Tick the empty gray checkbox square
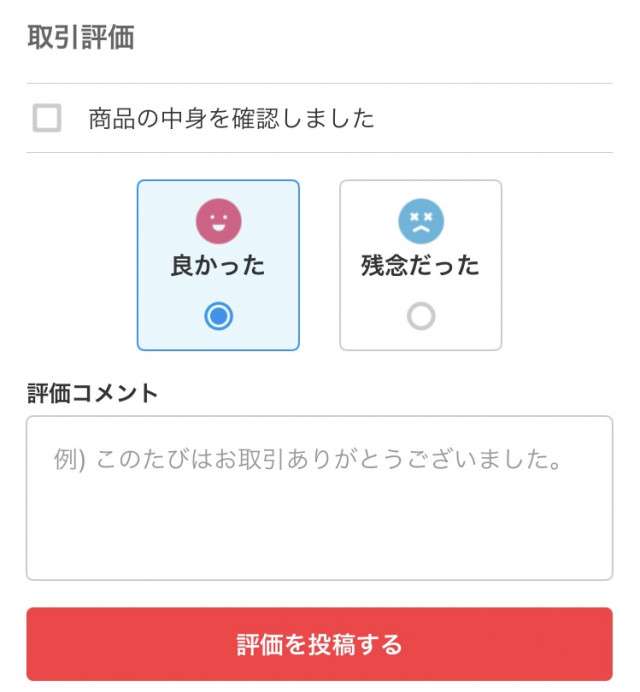 (x=47, y=118)
